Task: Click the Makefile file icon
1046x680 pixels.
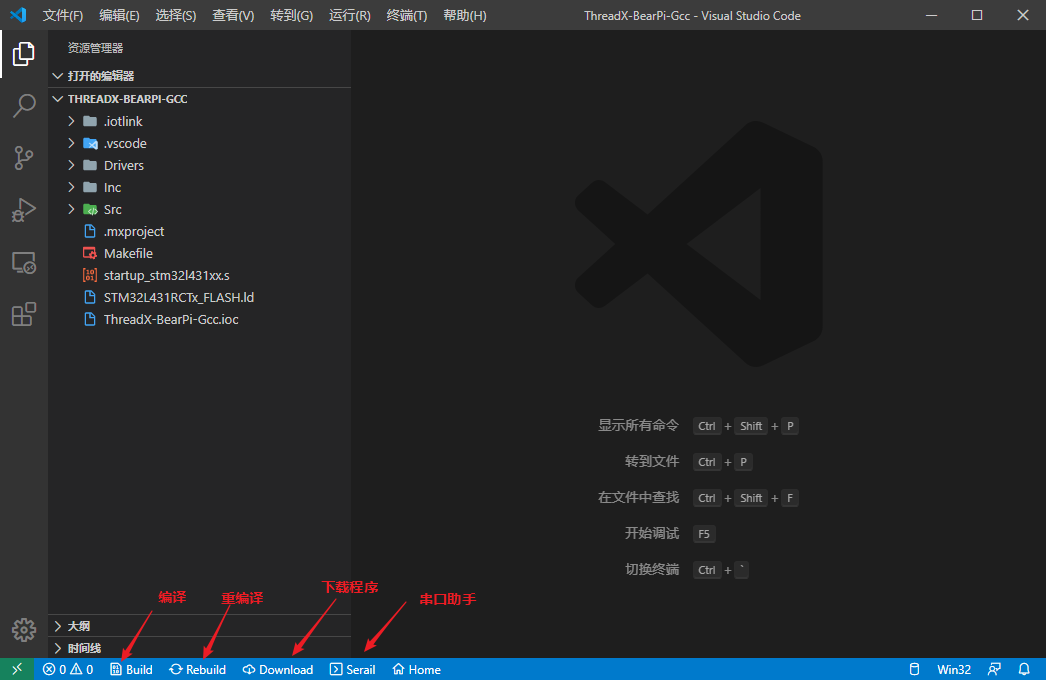Action: pyautogui.click(x=89, y=253)
